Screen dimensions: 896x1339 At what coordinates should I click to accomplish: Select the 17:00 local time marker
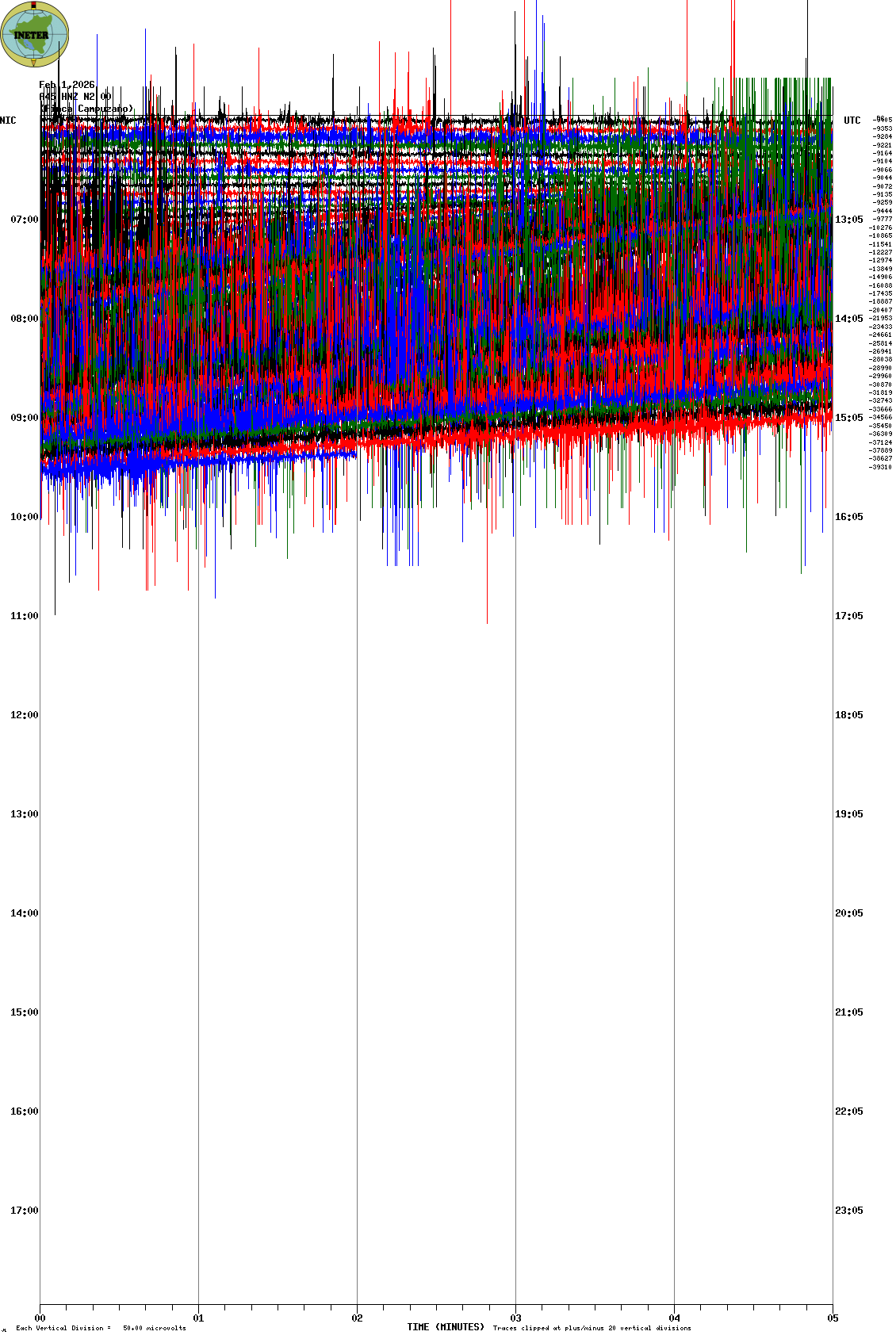pos(25,1211)
